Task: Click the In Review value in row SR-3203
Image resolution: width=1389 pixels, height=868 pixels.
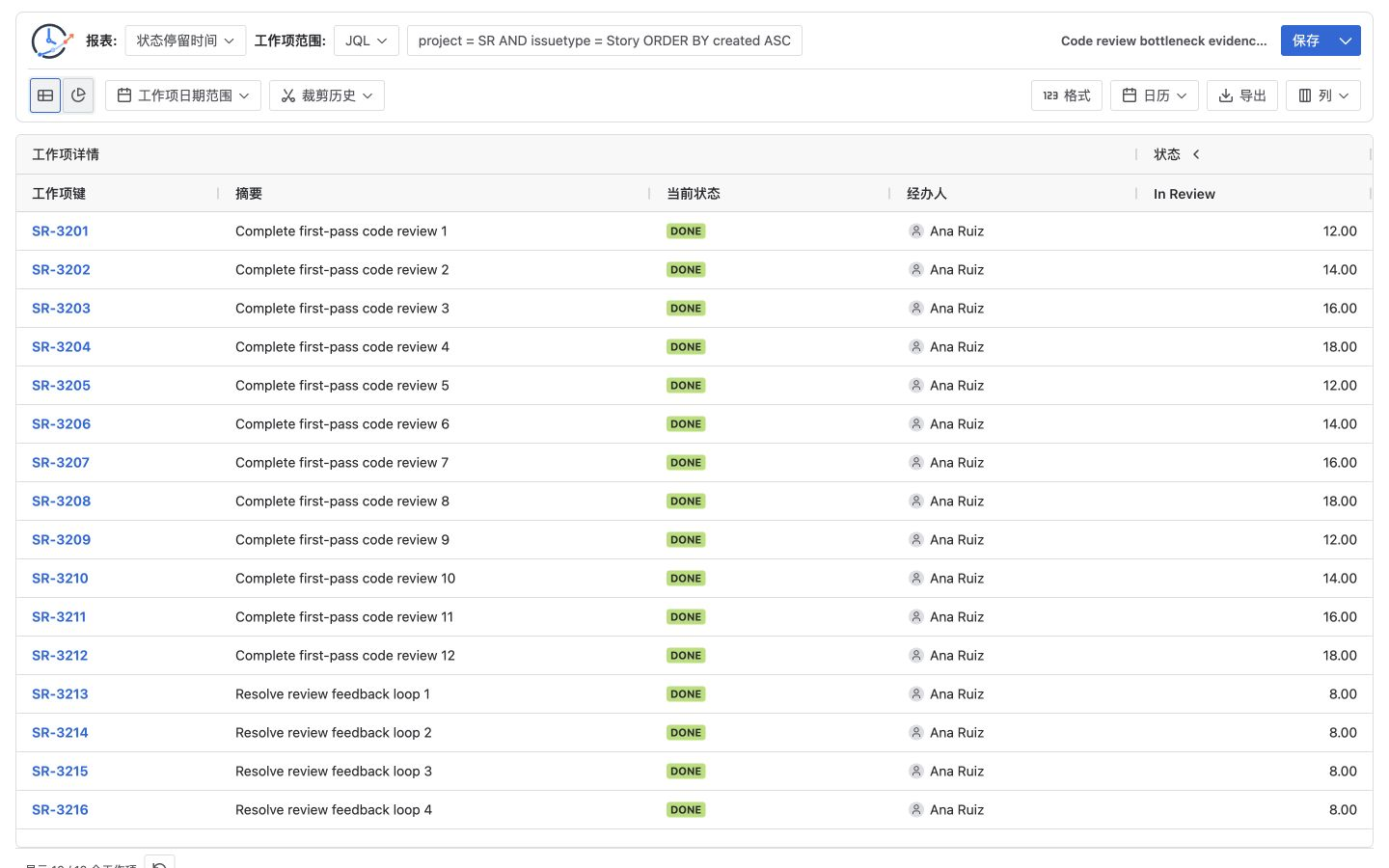Action: click(x=1340, y=309)
